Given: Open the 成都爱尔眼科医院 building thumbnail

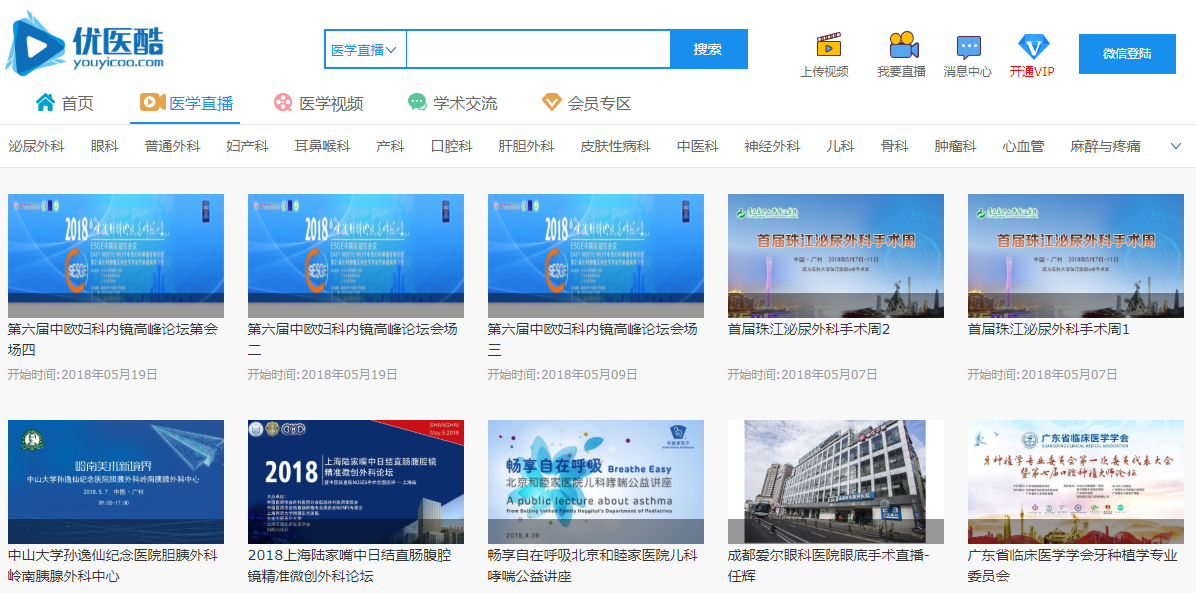Looking at the screenshot, I should coord(835,482).
